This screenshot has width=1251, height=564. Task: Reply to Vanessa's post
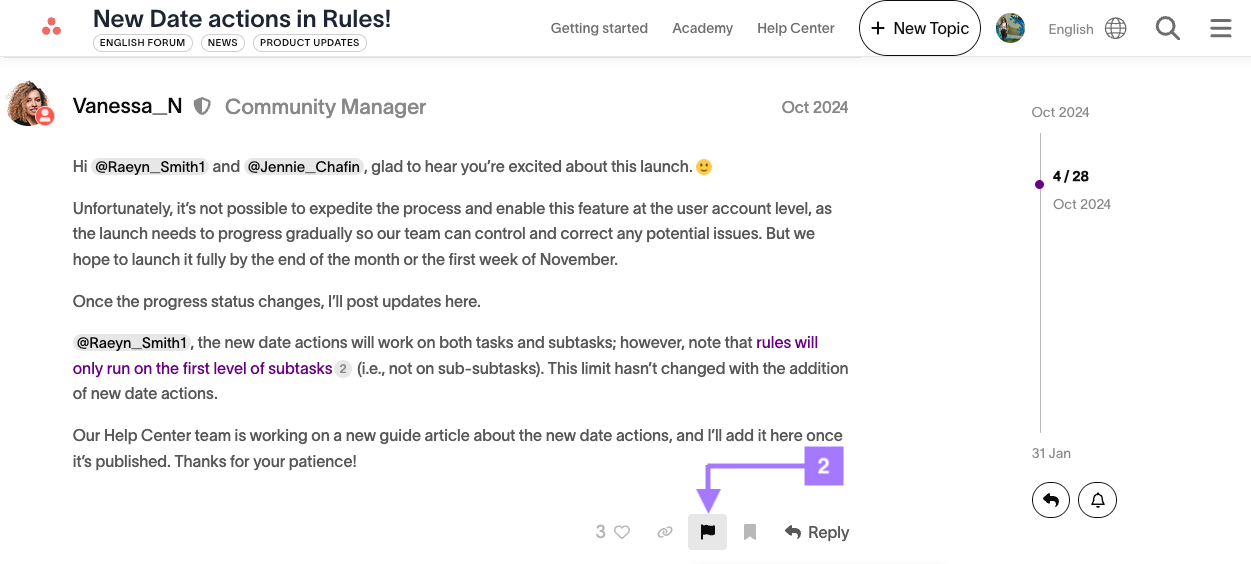click(817, 532)
